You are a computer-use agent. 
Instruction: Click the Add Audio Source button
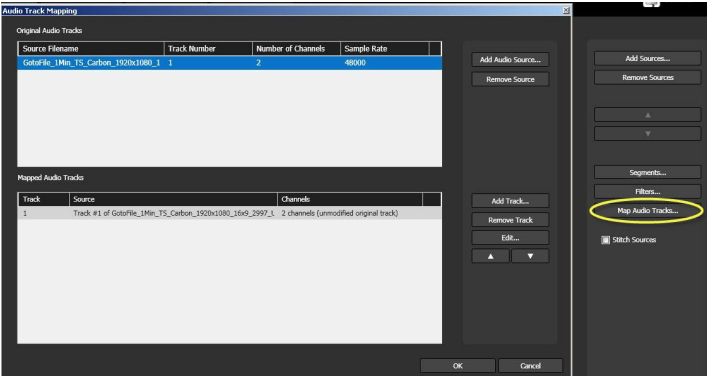(510, 60)
